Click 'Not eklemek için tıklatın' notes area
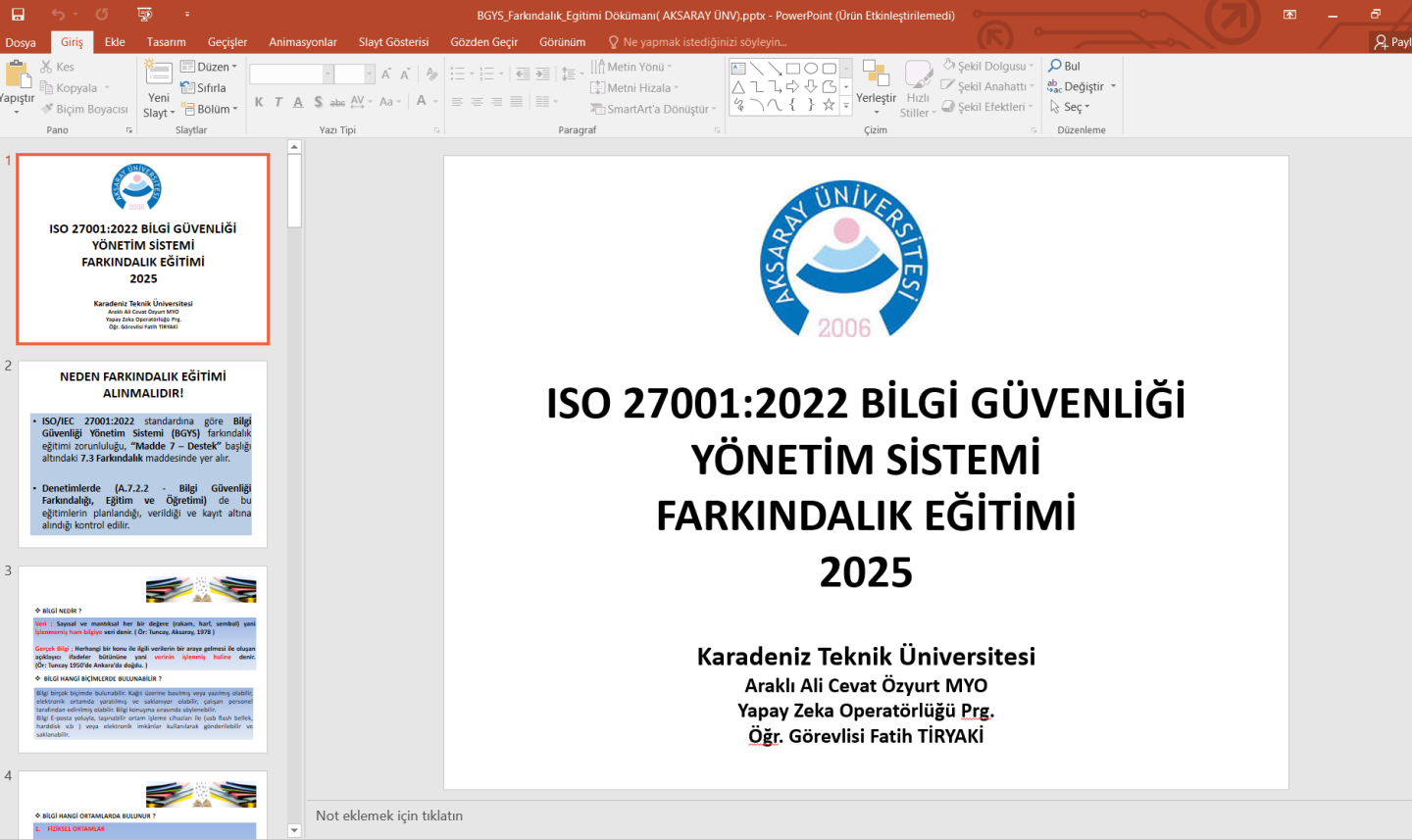Viewport: 1412px width, 840px height. tap(389, 815)
